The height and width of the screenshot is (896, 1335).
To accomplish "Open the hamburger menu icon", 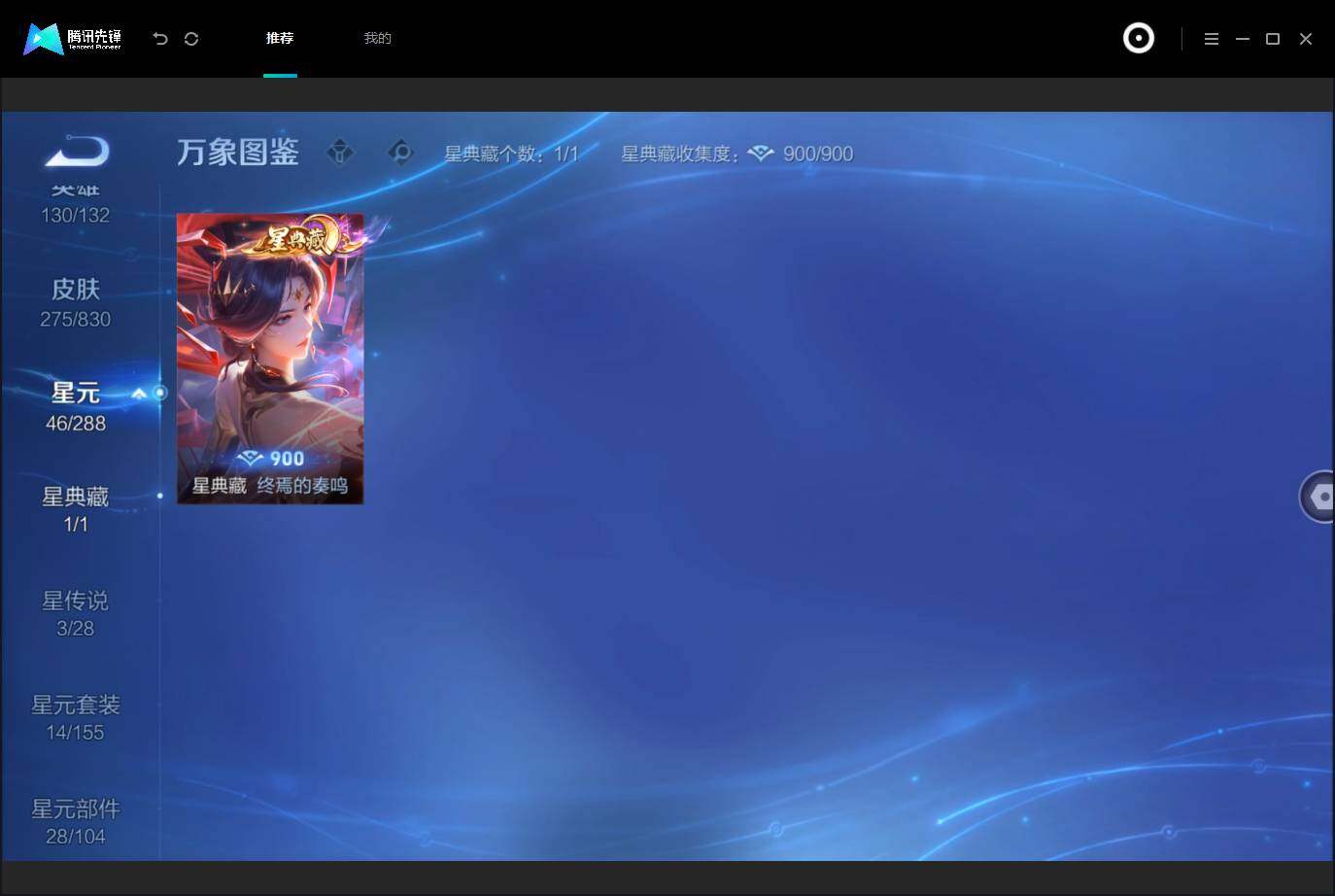I will [x=1212, y=39].
